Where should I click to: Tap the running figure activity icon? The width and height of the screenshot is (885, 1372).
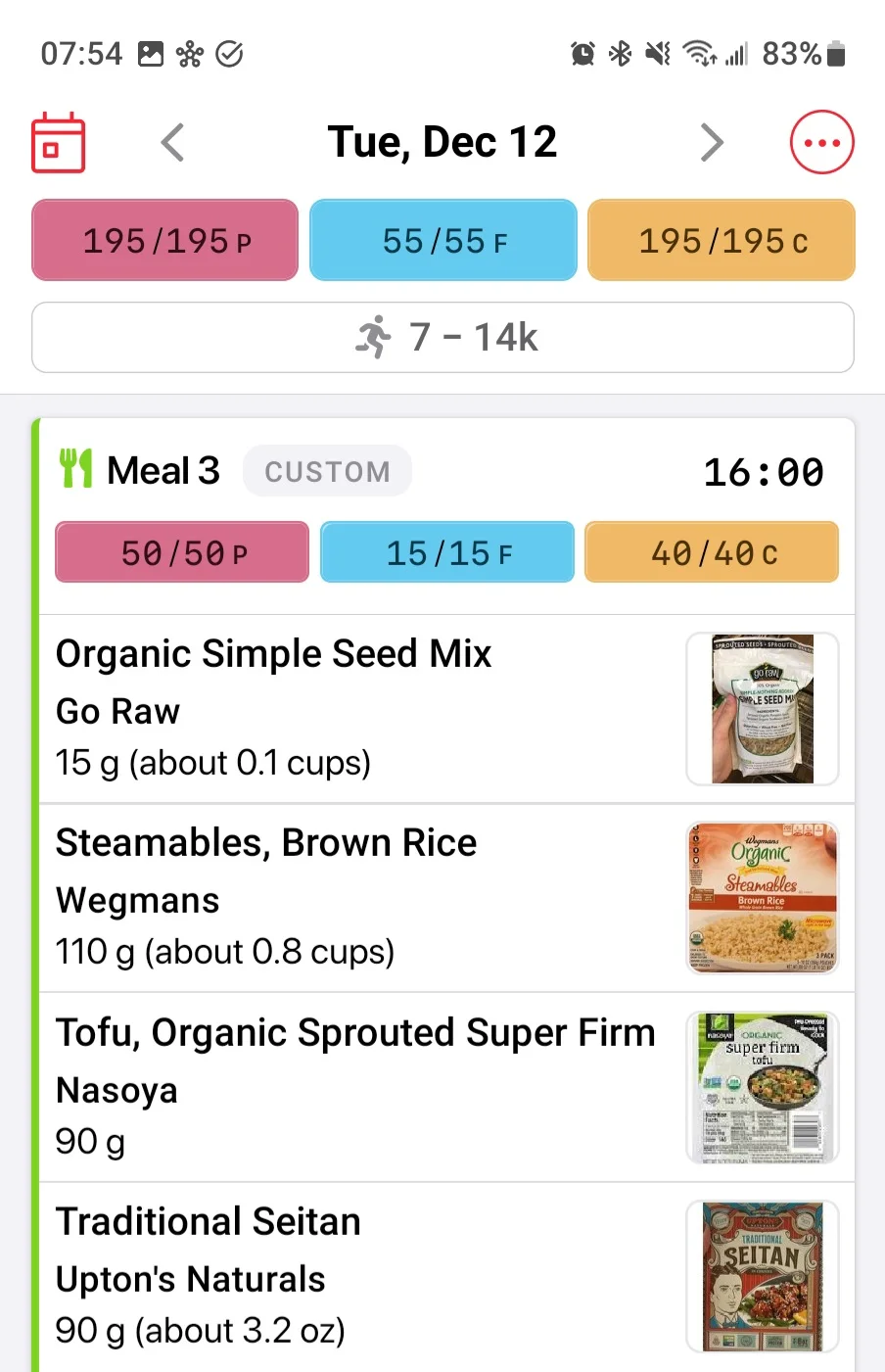click(374, 338)
